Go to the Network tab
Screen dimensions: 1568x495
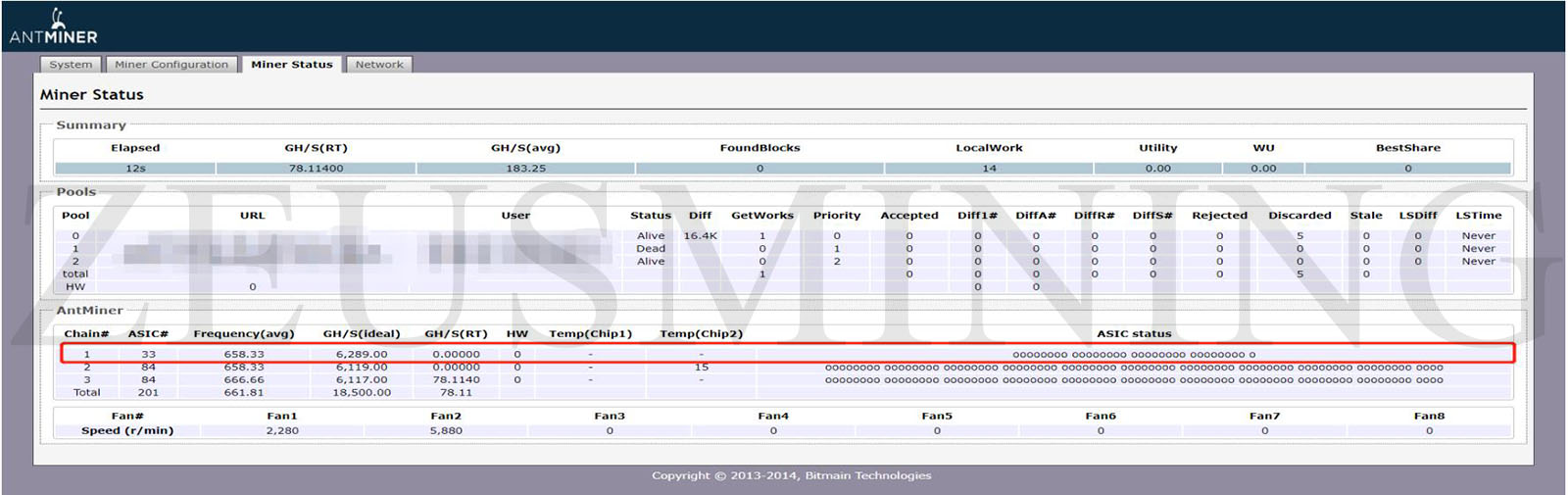379,65
